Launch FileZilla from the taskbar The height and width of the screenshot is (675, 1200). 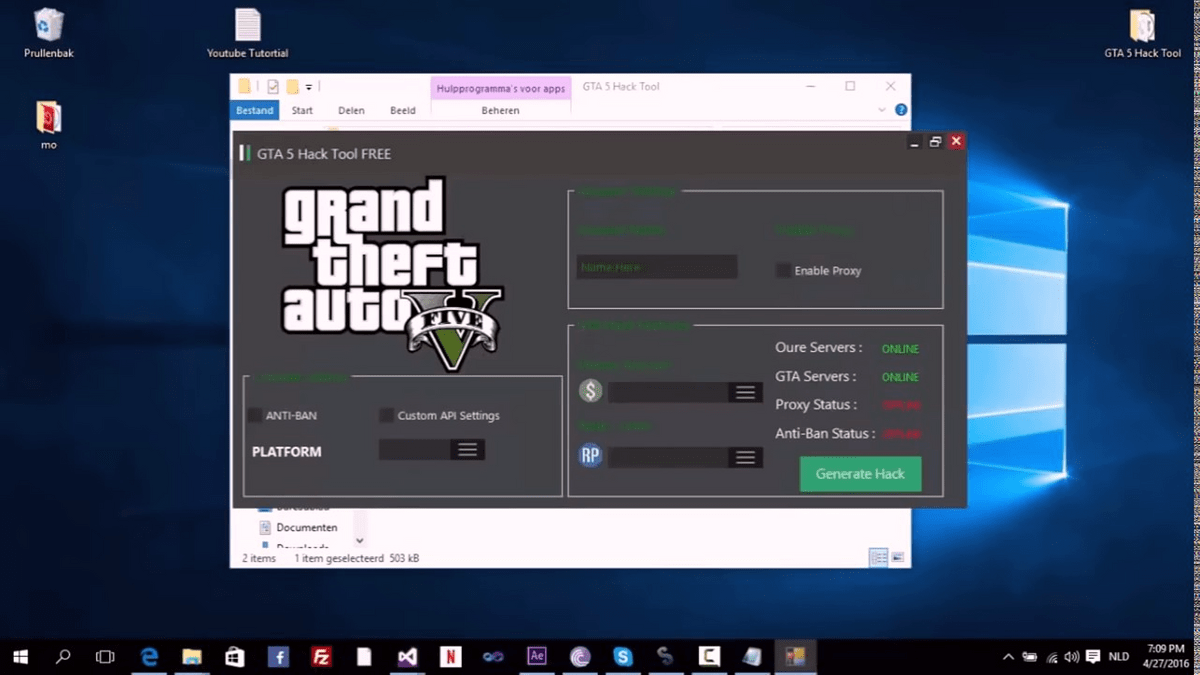point(321,657)
